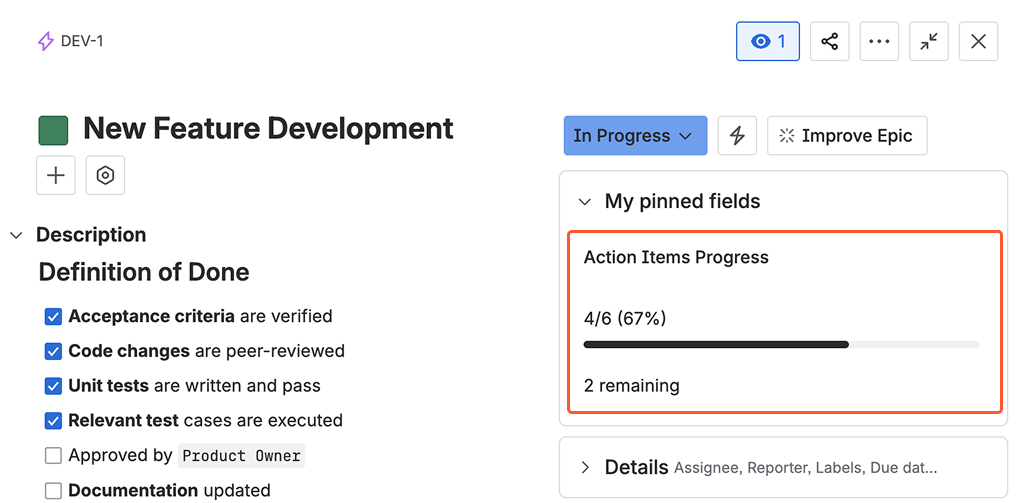Collapse the Description section chevron
Image resolution: width=1022 pixels, height=503 pixels.
point(17,235)
